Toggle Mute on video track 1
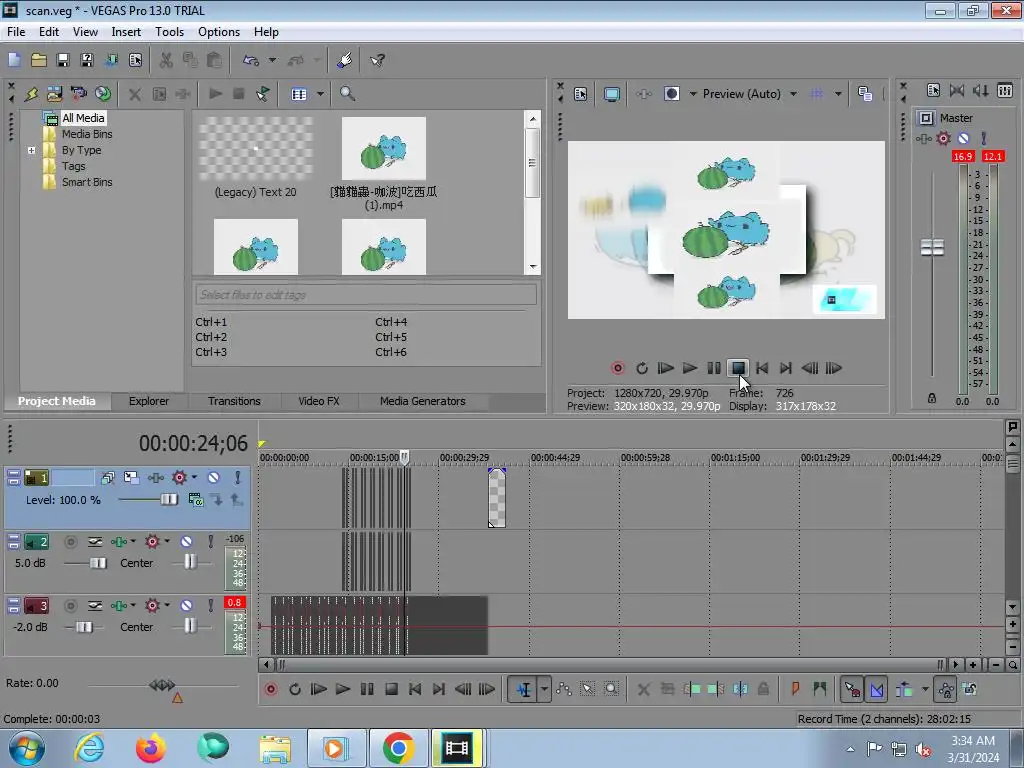Viewport: 1024px width, 768px height. click(214, 477)
